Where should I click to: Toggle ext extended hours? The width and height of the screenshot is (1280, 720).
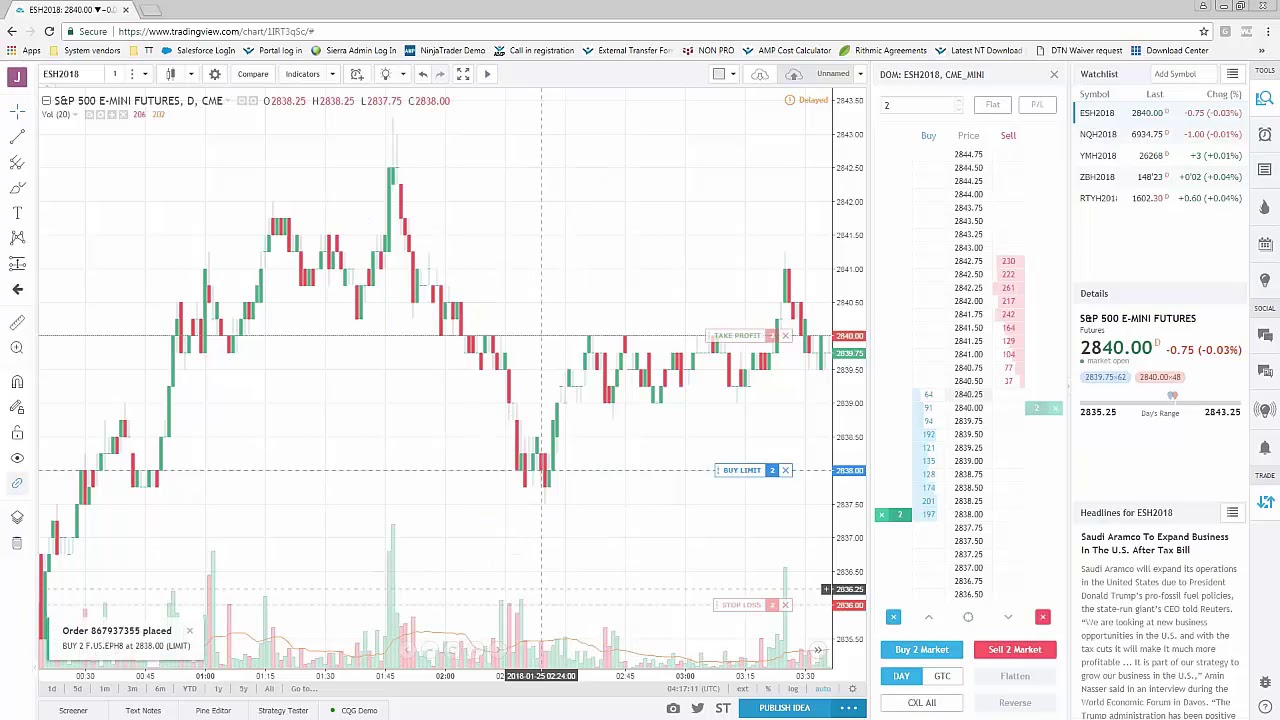click(742, 689)
